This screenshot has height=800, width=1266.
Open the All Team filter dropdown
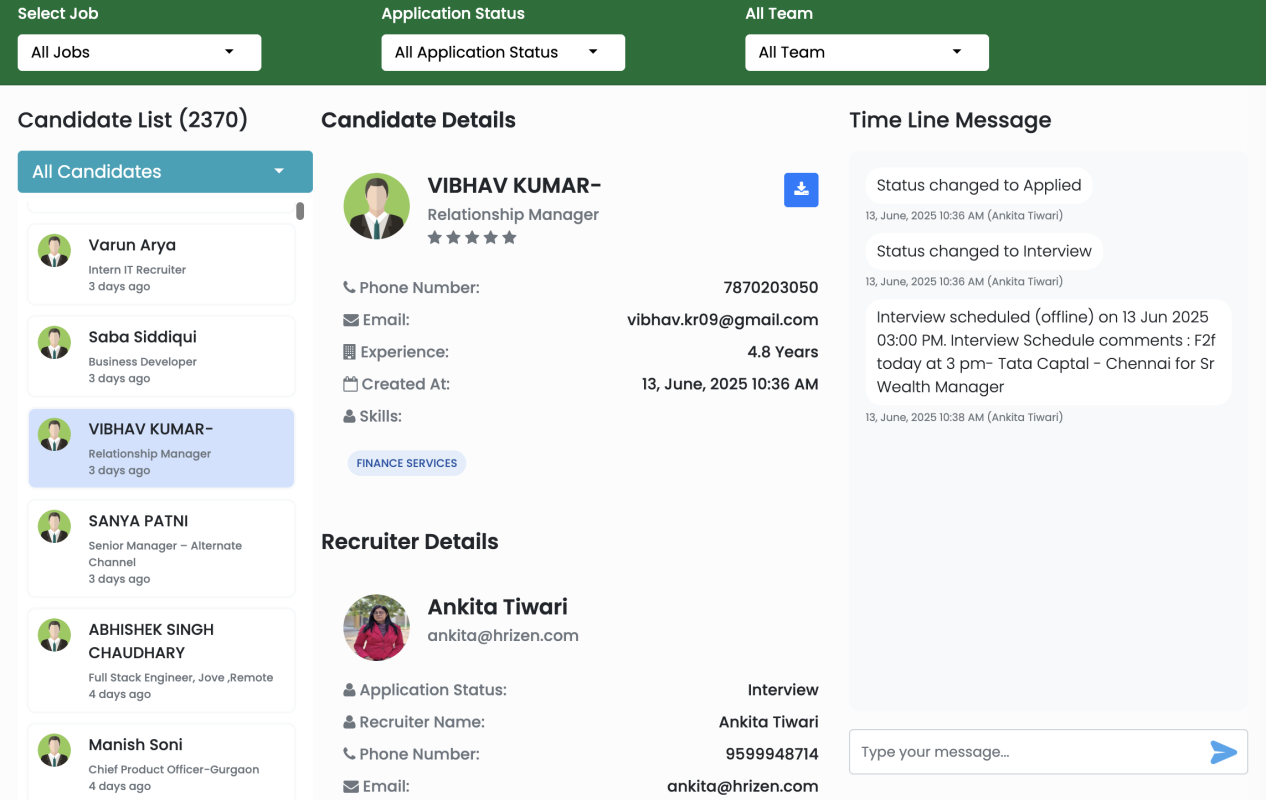pyautogui.click(x=866, y=53)
